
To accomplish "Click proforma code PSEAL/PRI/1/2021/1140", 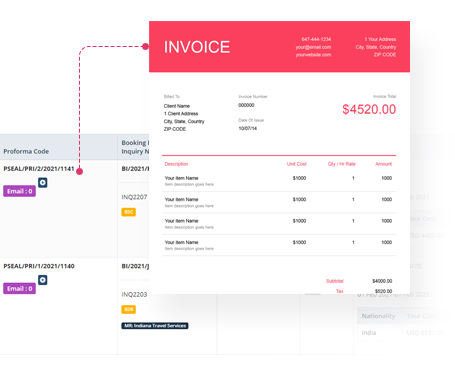I will click(x=39, y=266).
